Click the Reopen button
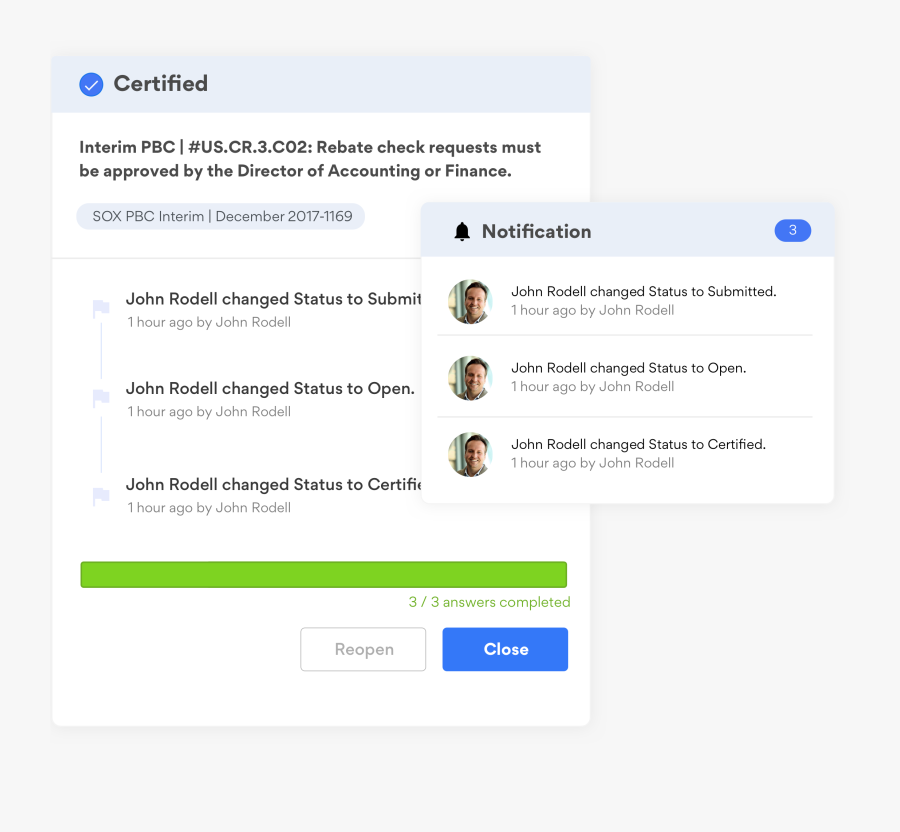900x832 pixels. click(x=363, y=649)
